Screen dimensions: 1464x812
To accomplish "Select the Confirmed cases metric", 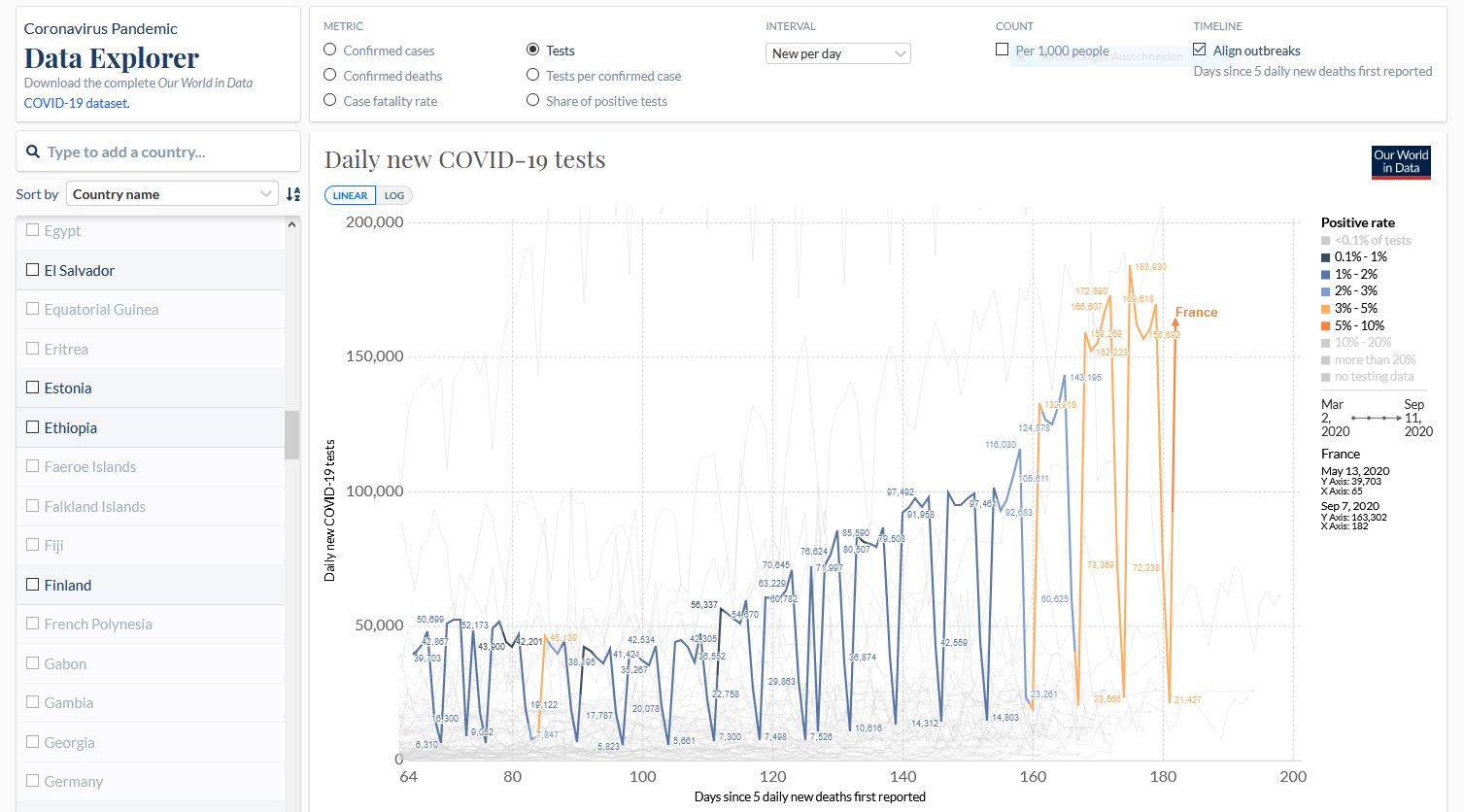I will (x=330, y=51).
